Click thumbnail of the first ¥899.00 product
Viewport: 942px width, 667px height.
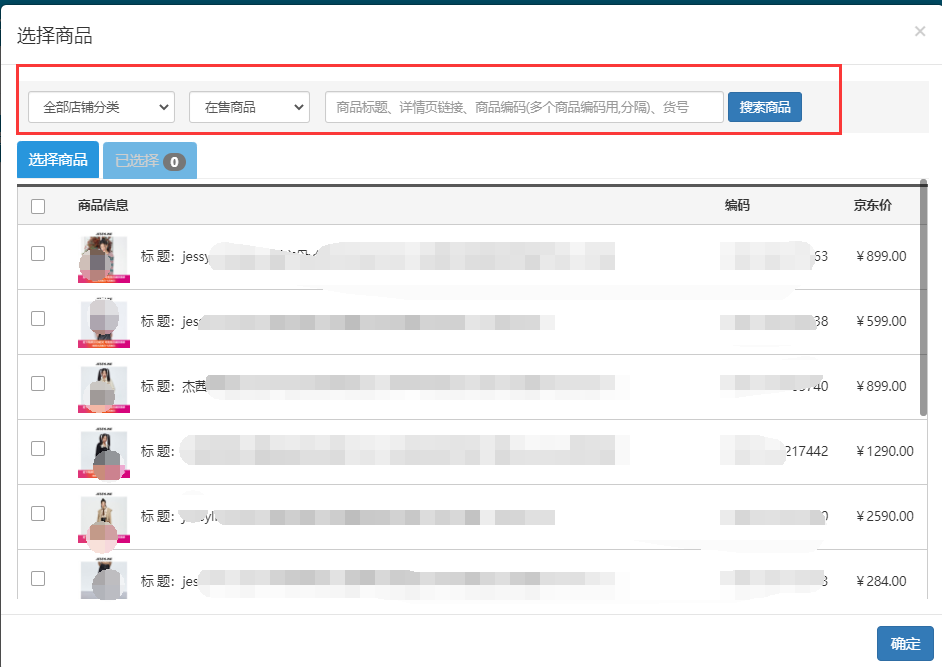coord(103,258)
